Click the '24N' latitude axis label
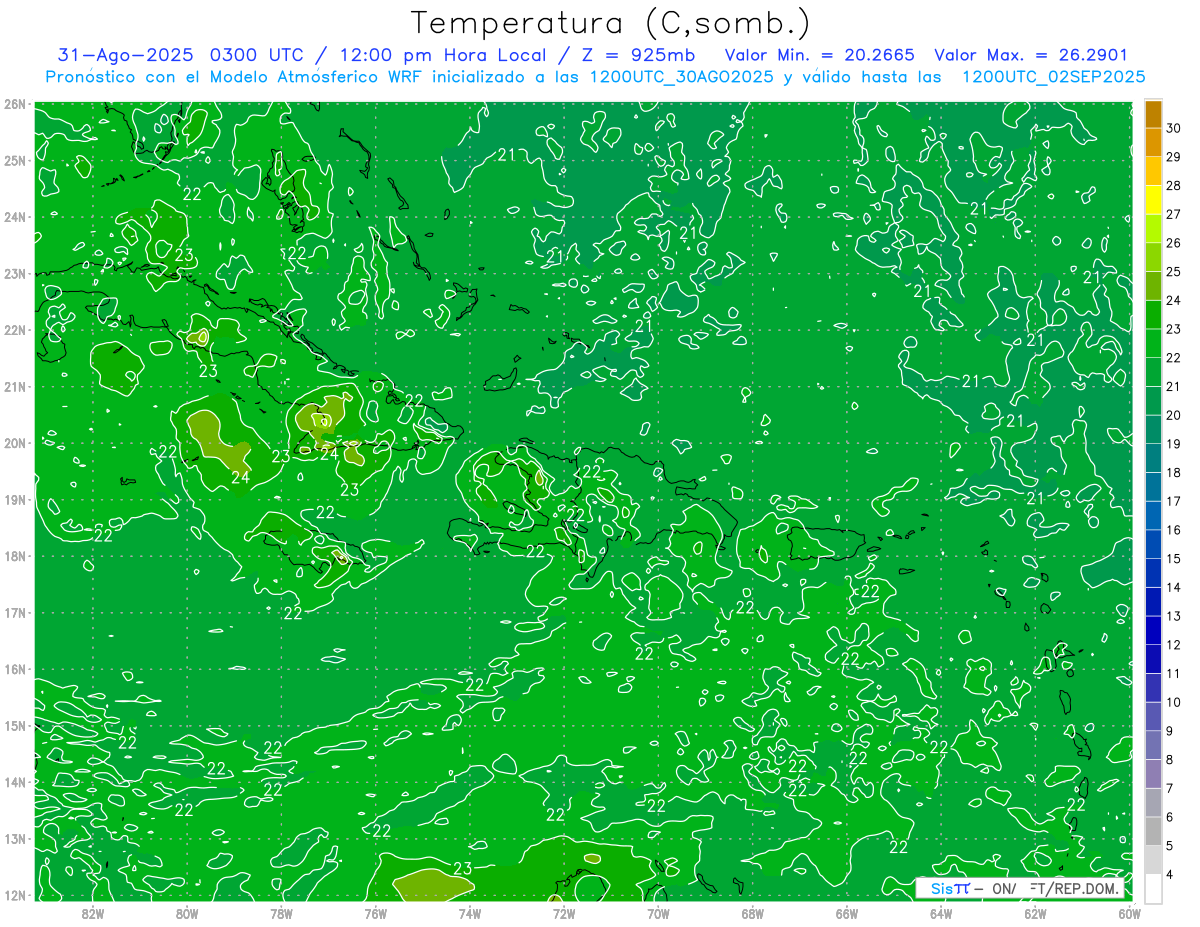Image resolution: width=1200 pixels, height=927 pixels. pos(14,217)
